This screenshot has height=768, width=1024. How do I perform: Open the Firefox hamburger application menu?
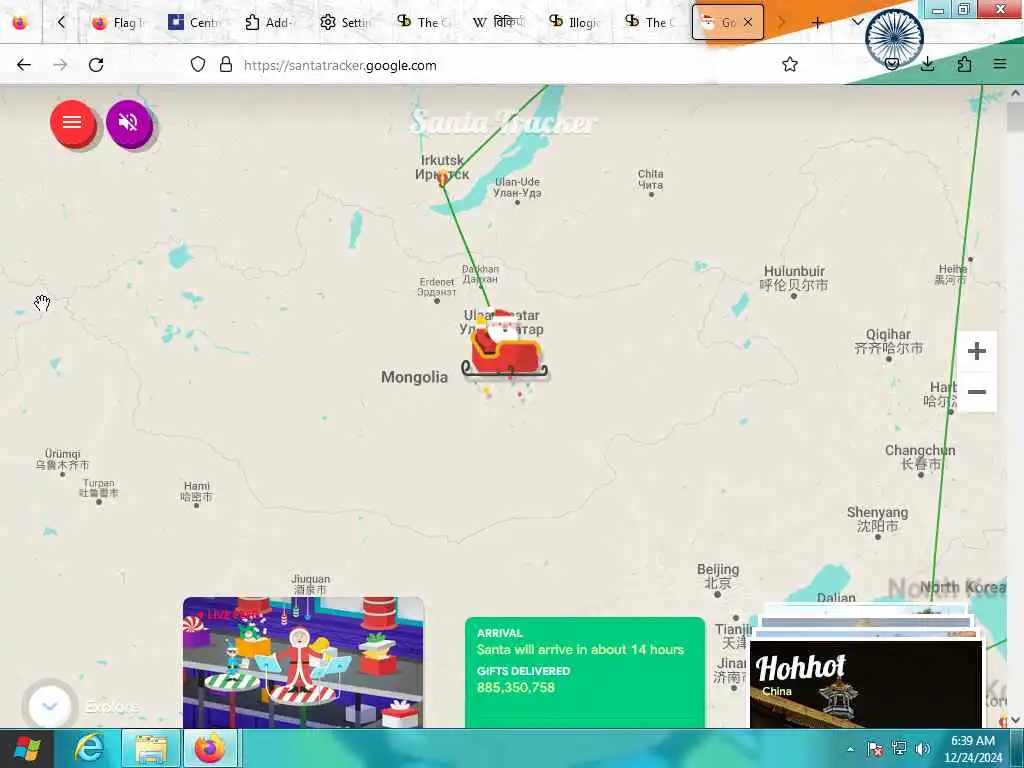click(1000, 64)
